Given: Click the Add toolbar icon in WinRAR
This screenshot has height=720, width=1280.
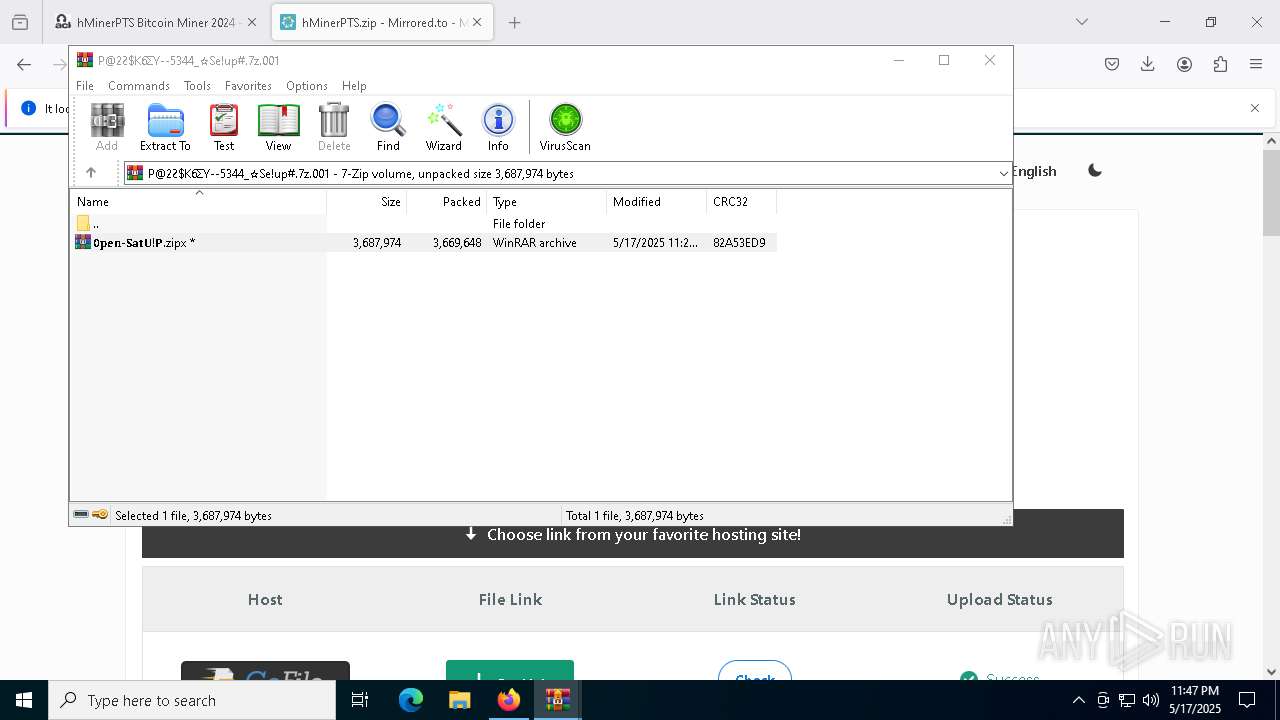Looking at the screenshot, I should pyautogui.click(x=107, y=128).
